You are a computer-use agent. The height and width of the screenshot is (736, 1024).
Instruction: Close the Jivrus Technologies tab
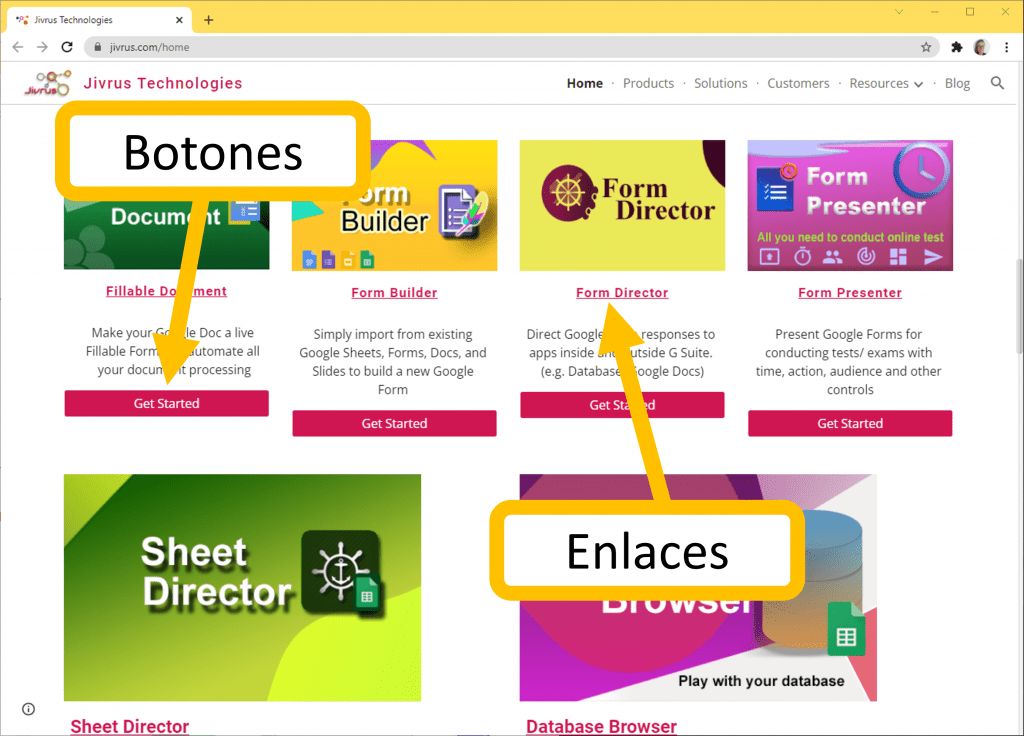point(179,20)
